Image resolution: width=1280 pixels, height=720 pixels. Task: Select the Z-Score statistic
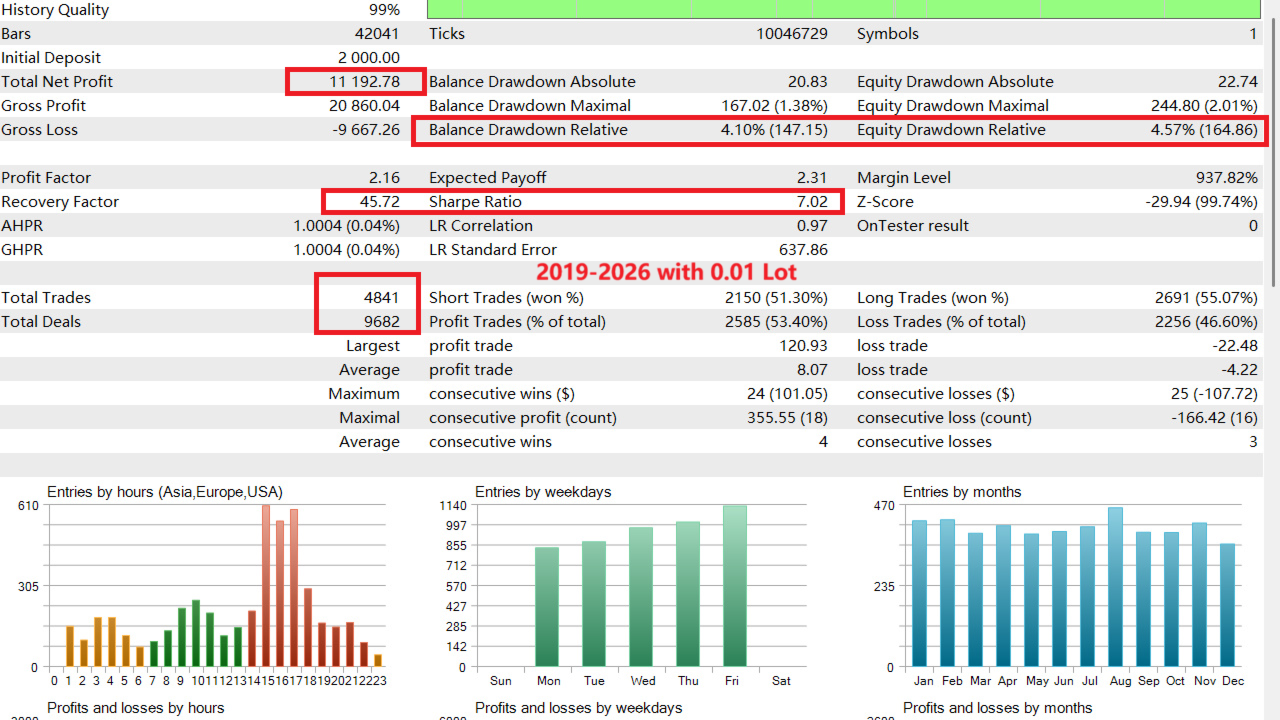1203,201
